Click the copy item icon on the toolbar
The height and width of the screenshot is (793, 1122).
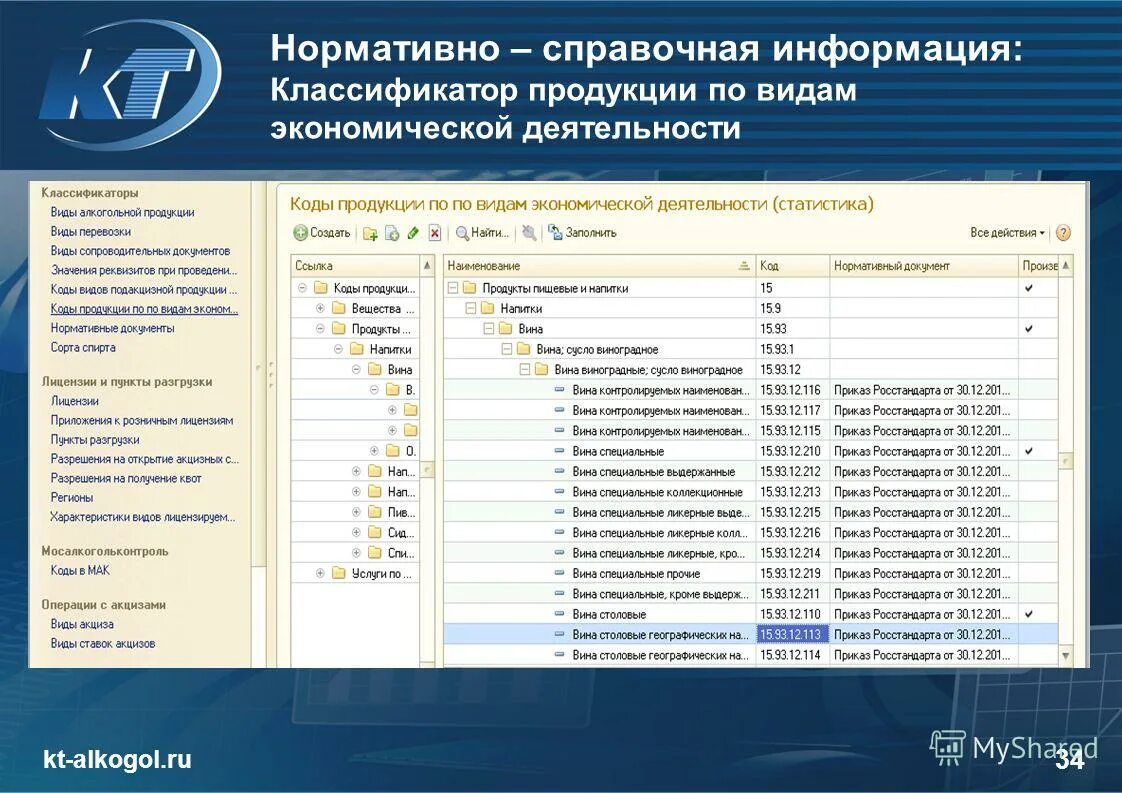click(391, 232)
